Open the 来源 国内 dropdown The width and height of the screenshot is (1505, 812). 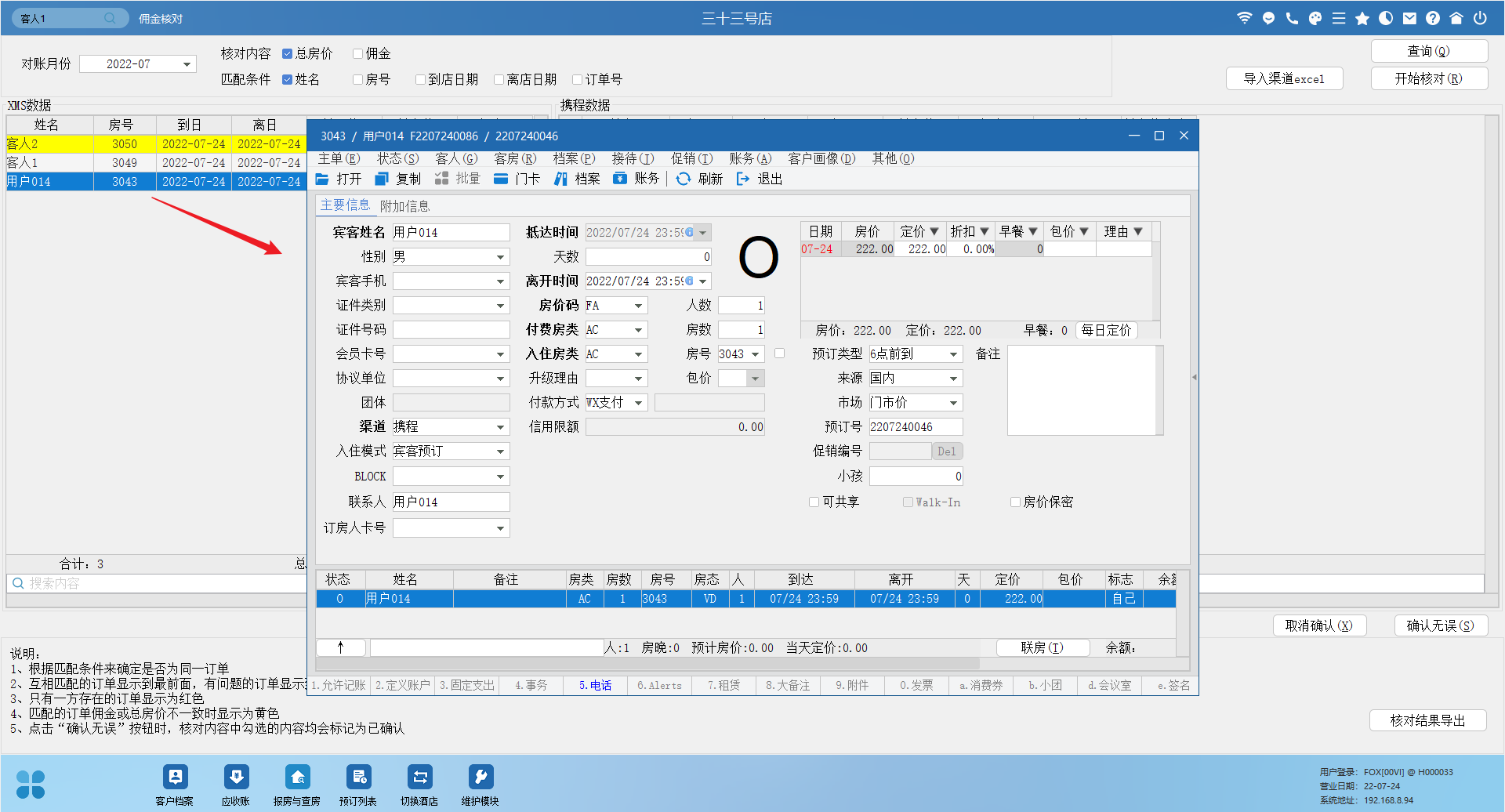[954, 379]
